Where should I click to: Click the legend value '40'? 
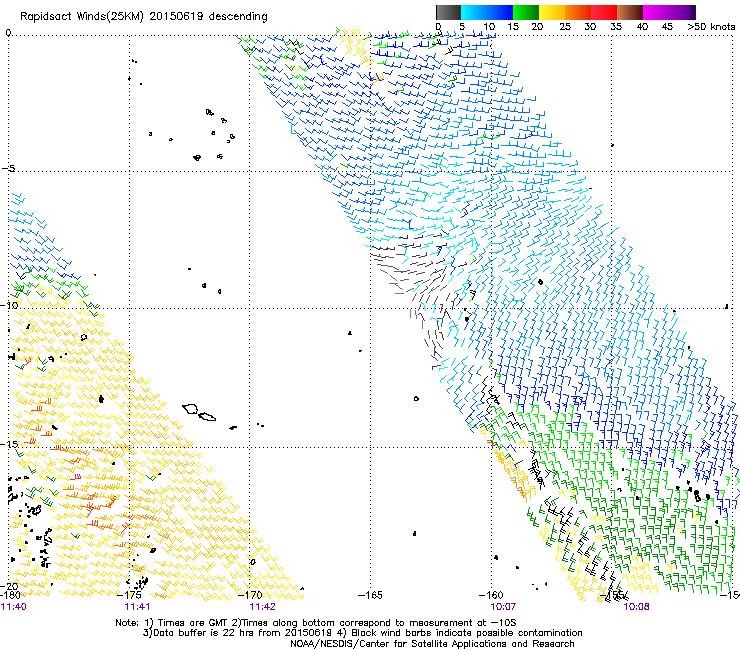(x=642, y=27)
